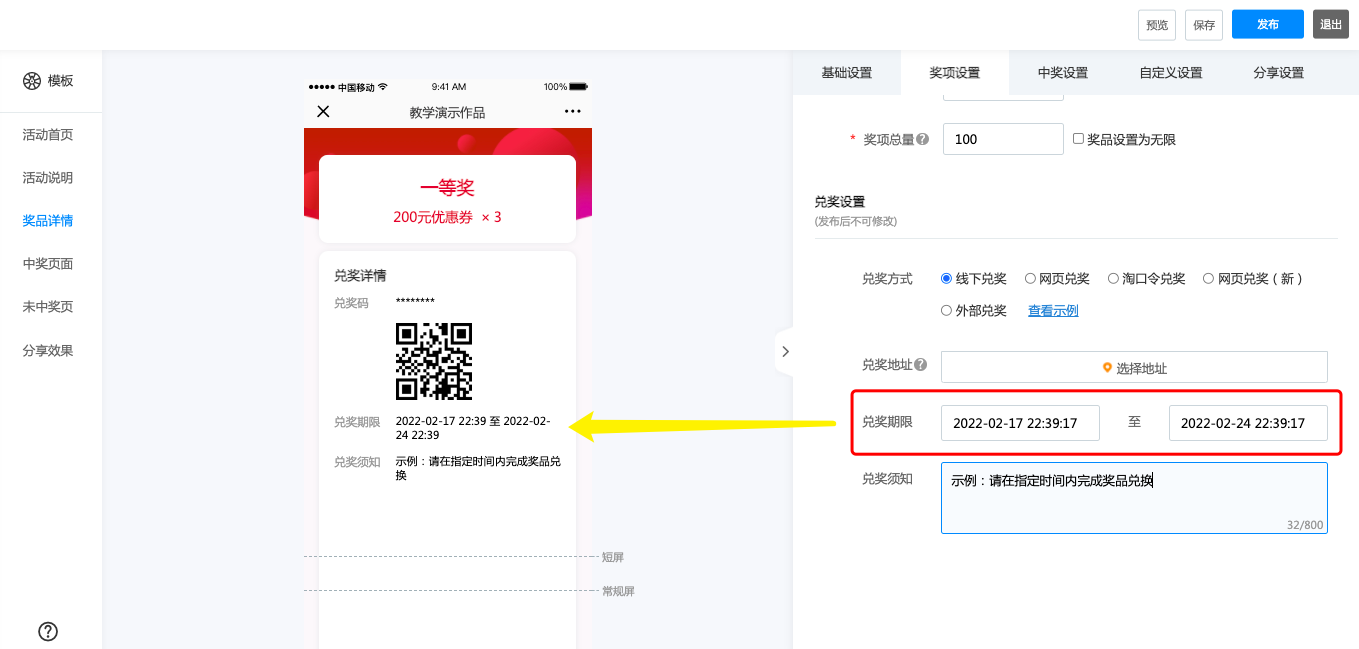Open the help question mark icon
This screenshot has width=1359, height=649.
tap(48, 631)
